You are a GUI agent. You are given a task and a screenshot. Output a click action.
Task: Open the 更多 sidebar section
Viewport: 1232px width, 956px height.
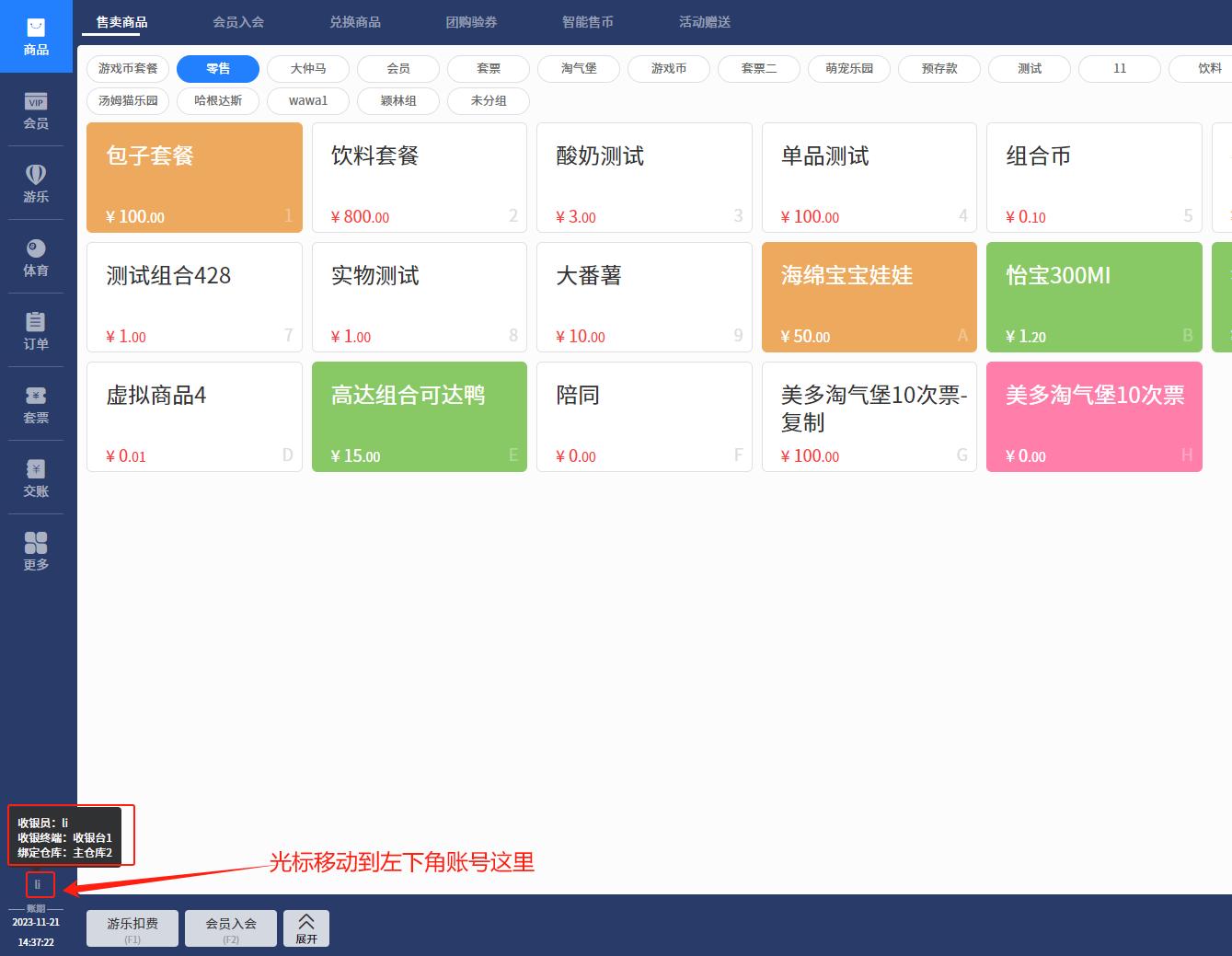pyautogui.click(x=36, y=552)
